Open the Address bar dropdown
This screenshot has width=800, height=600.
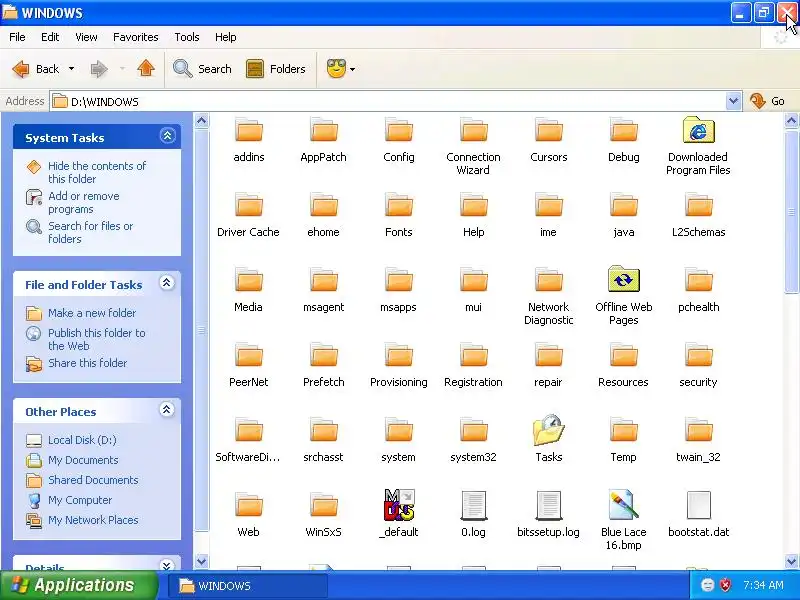pyautogui.click(x=733, y=101)
